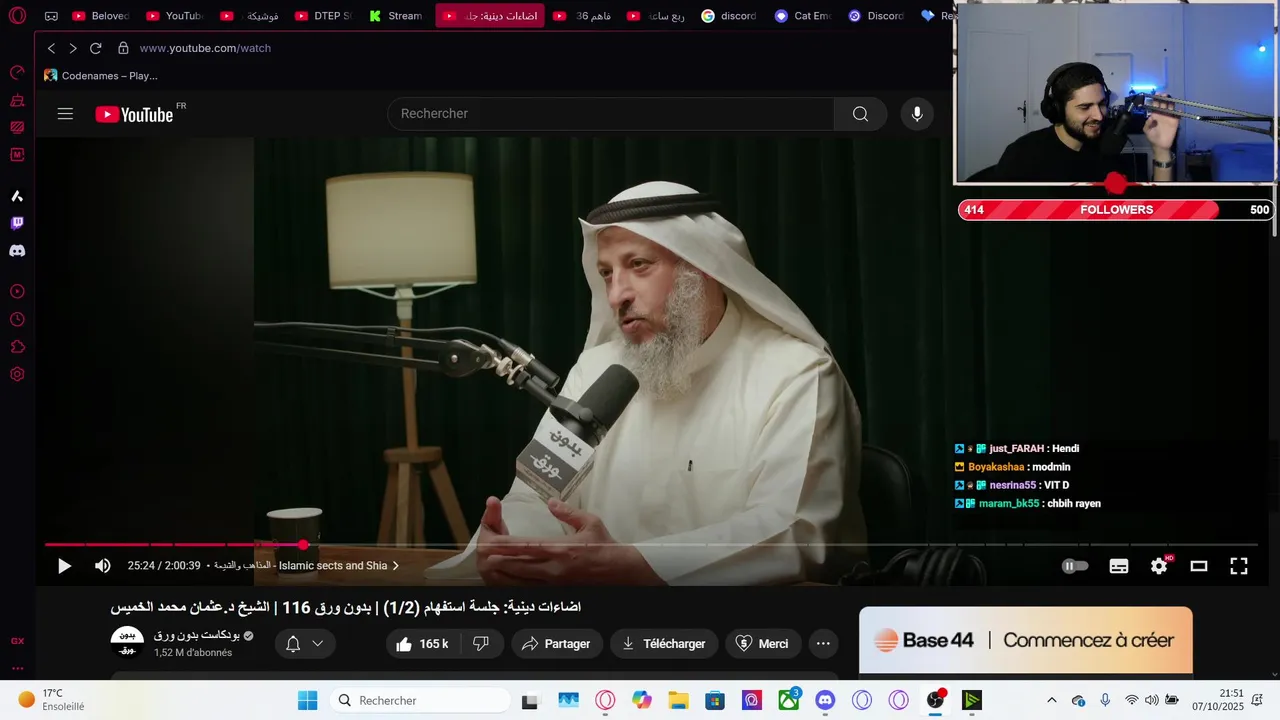Open the YouTube hamburger guide menu
1280x720 pixels.
(x=65, y=114)
